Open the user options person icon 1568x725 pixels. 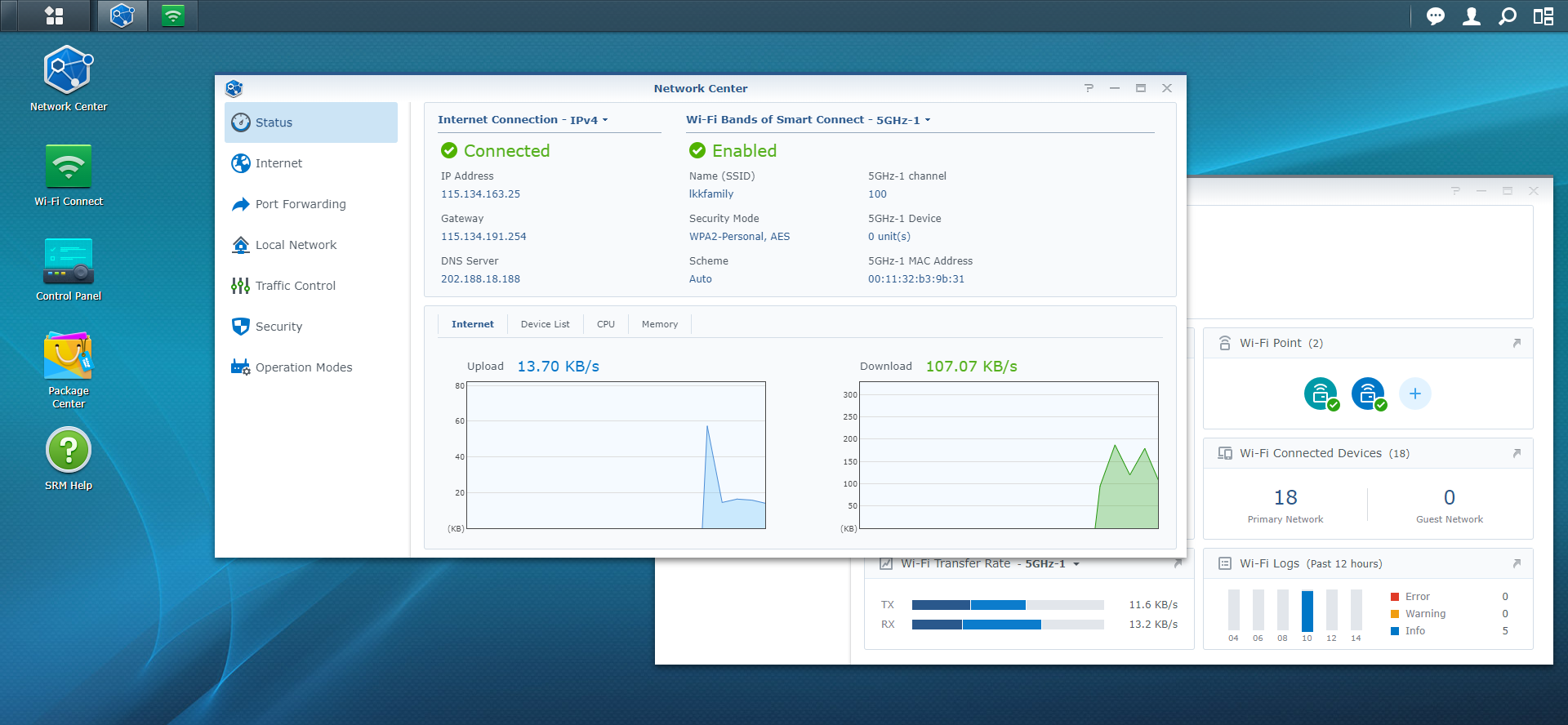click(x=1471, y=16)
